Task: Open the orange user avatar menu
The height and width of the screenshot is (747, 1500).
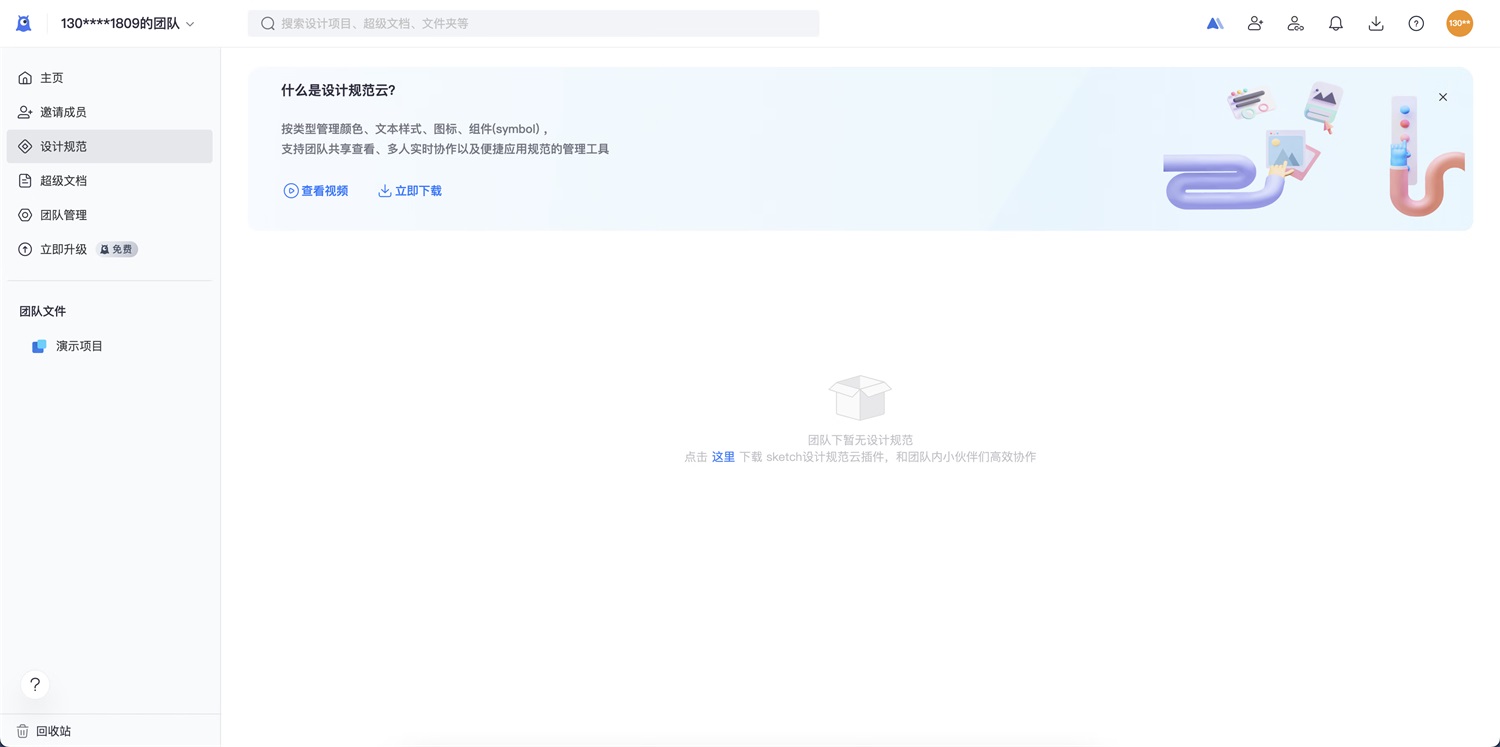Action: click(x=1459, y=24)
